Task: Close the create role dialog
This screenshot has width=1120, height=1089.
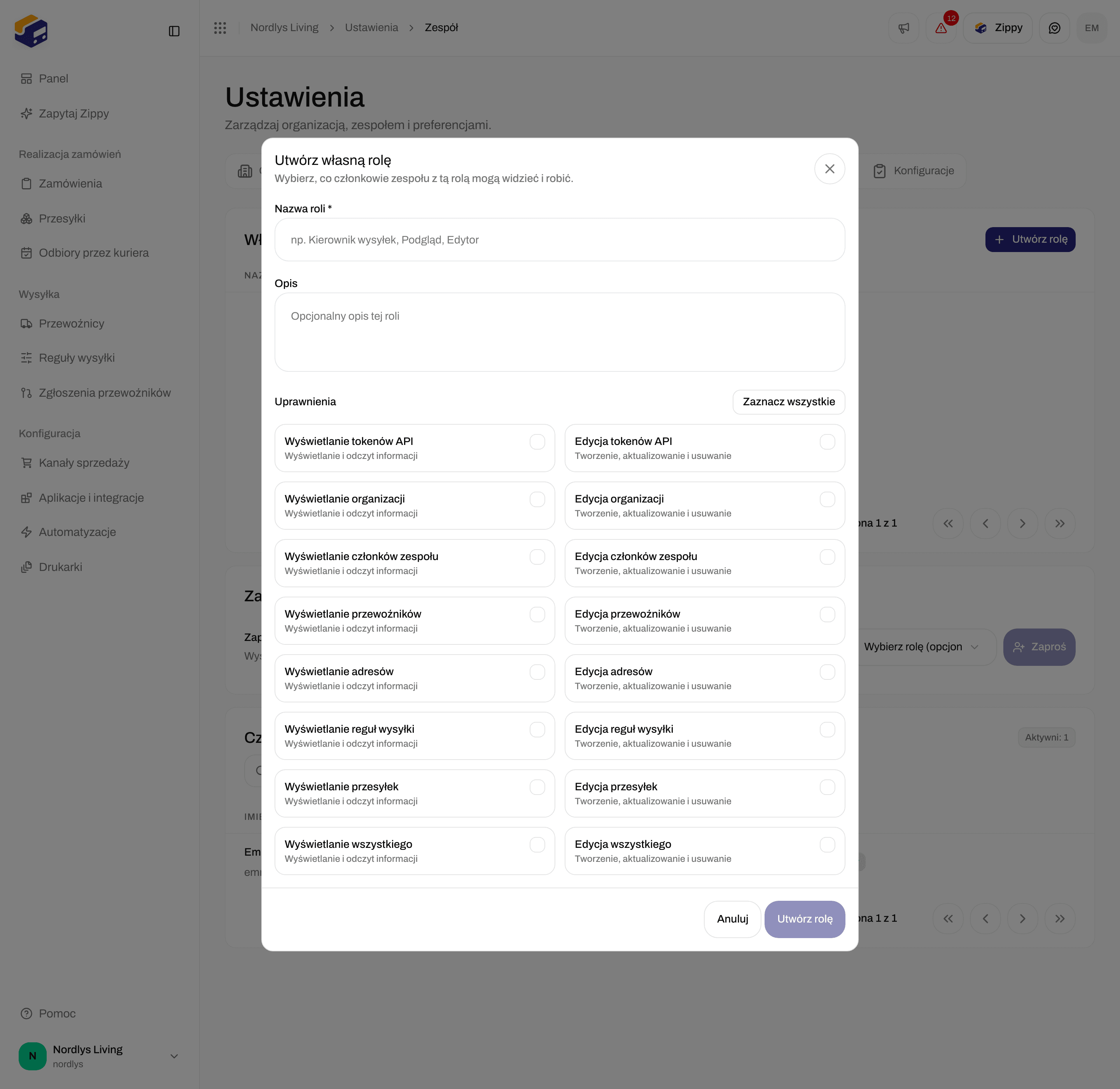Action: [x=829, y=169]
